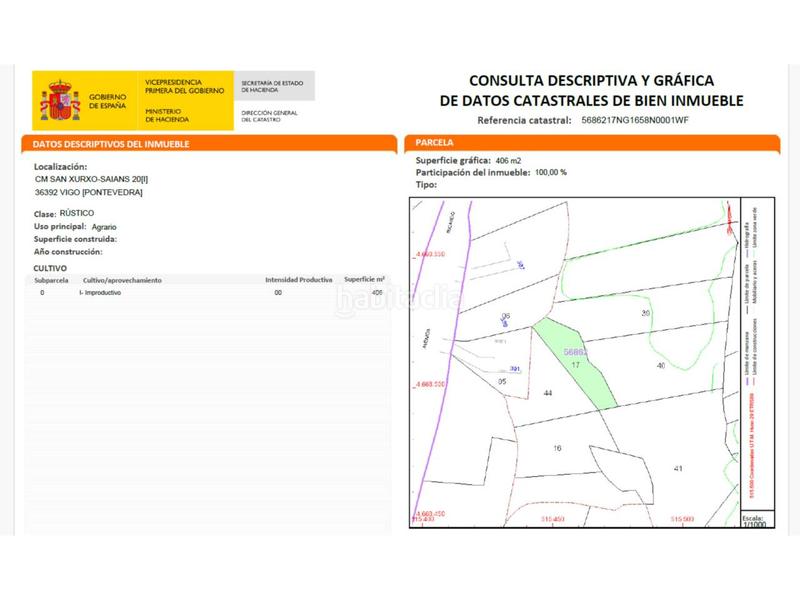Expand the PARCELA section header
The image size is (800, 600).
point(430,143)
